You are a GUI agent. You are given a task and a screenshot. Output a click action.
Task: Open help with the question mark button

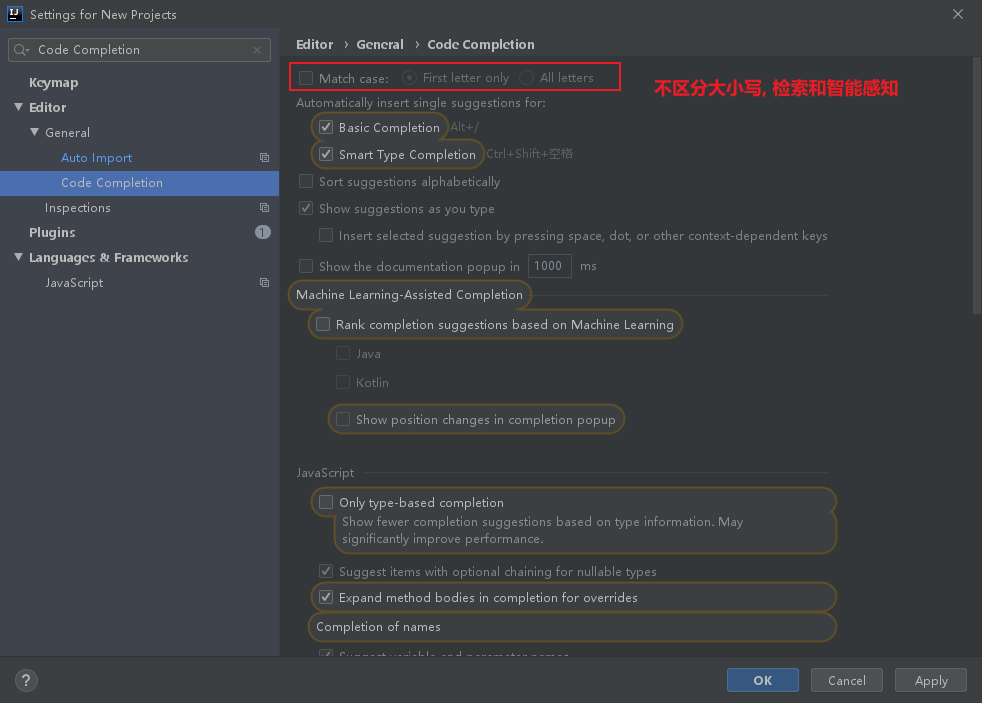point(26,680)
